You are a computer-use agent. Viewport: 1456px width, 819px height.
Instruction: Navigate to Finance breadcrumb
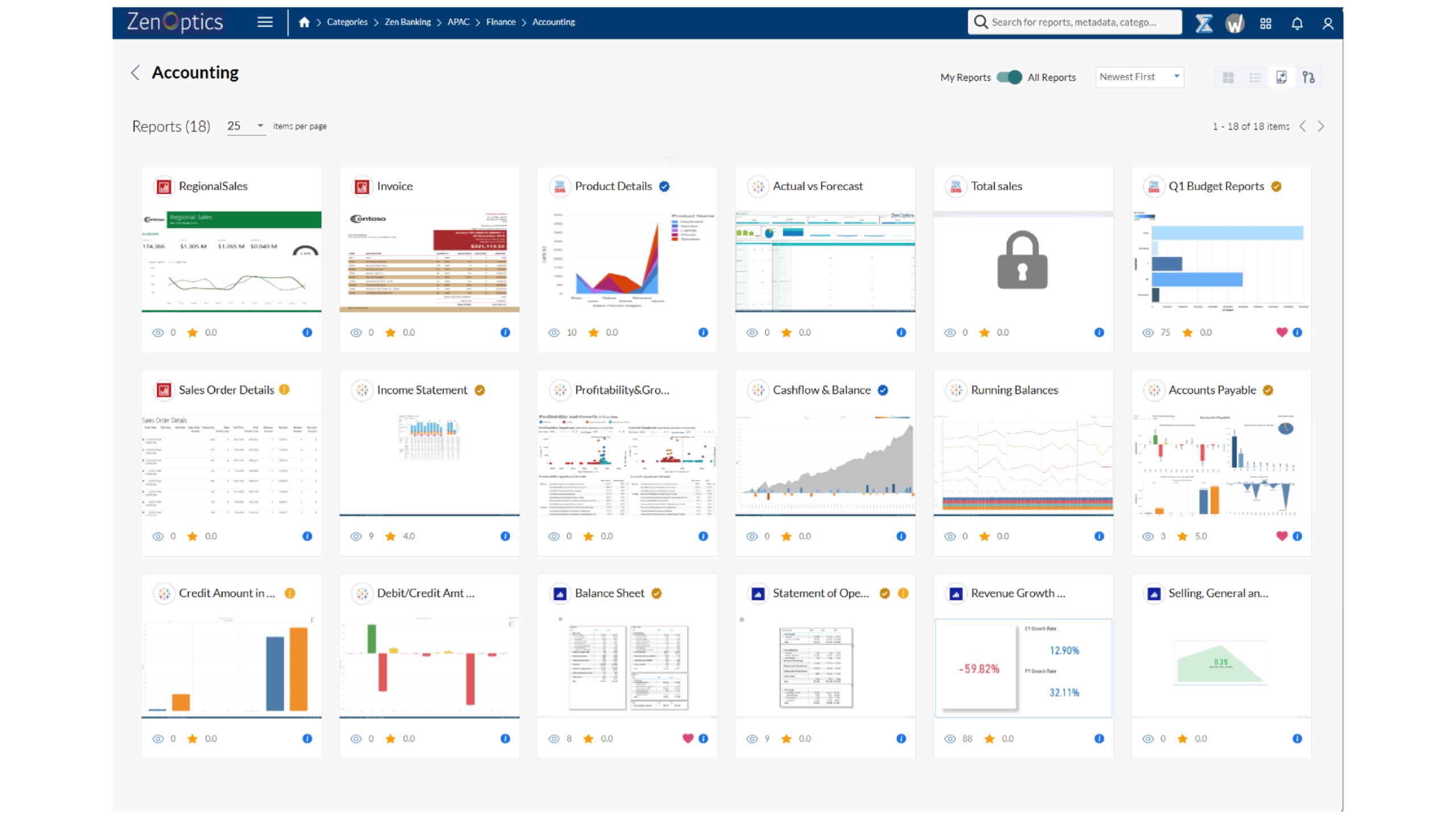click(x=500, y=22)
